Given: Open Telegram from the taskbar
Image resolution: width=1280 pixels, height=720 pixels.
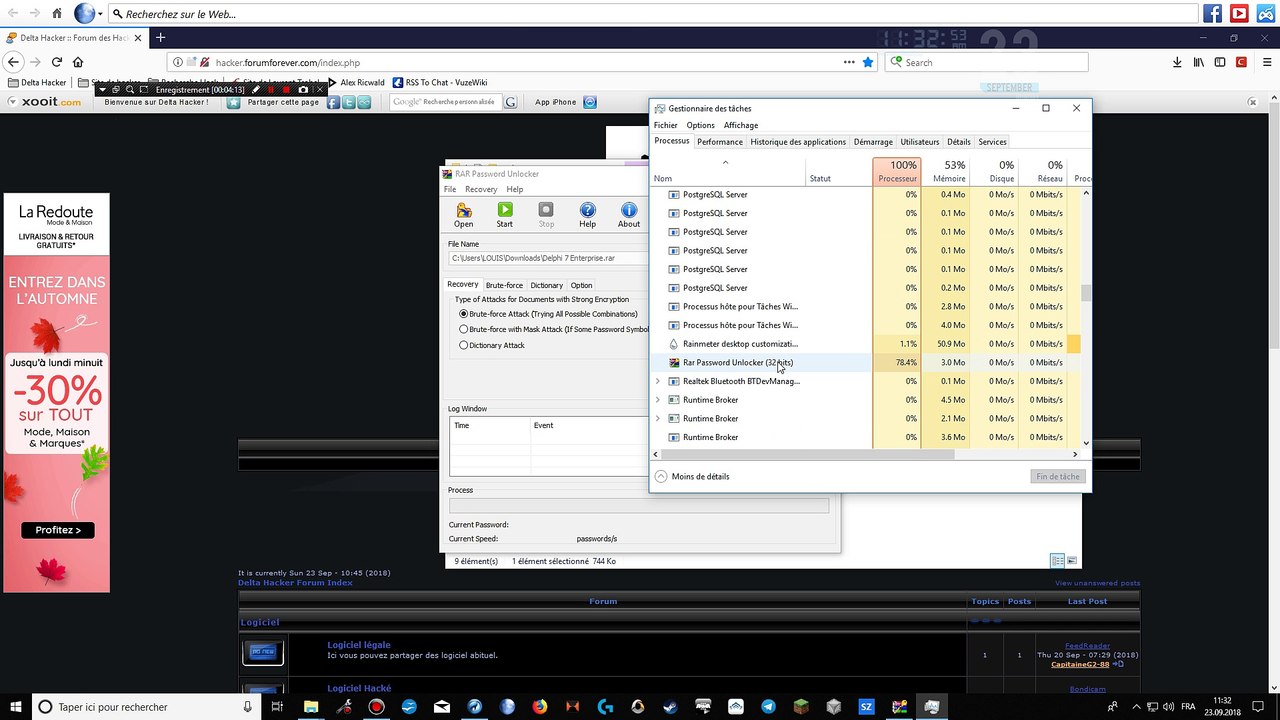Looking at the screenshot, I should click(769, 707).
